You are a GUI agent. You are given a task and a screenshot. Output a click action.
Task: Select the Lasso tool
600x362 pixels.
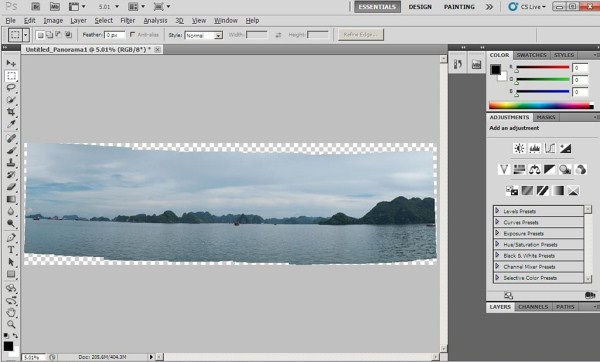(x=11, y=88)
